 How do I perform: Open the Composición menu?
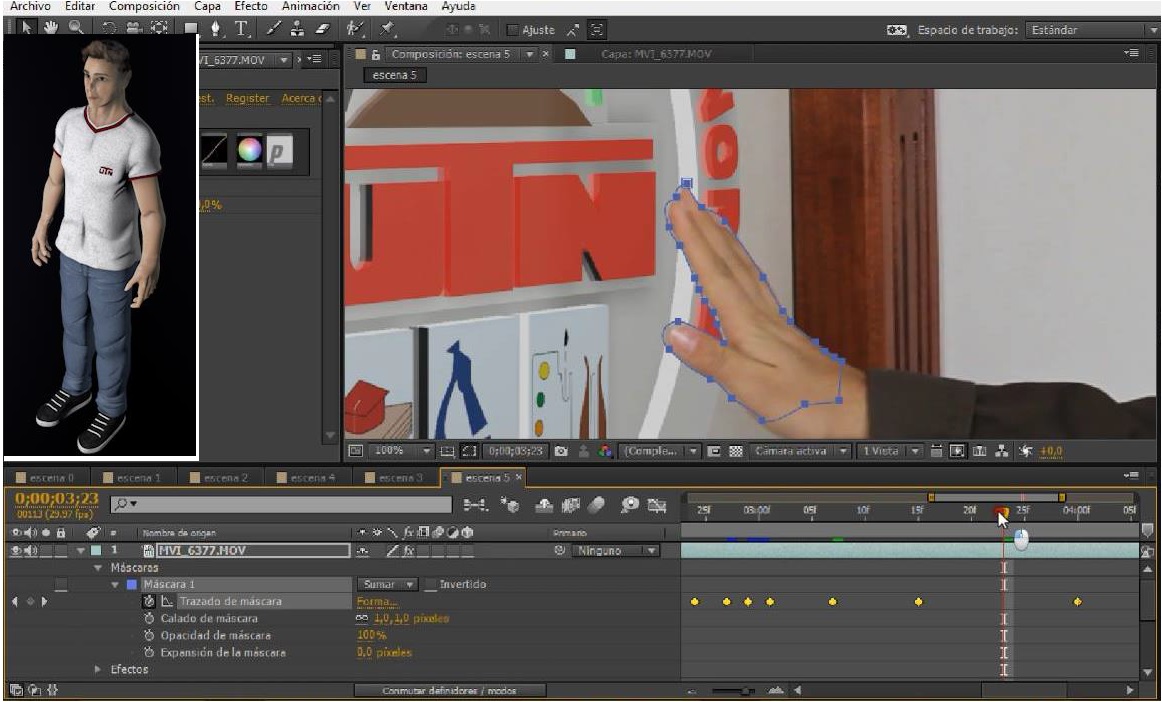pos(144,7)
